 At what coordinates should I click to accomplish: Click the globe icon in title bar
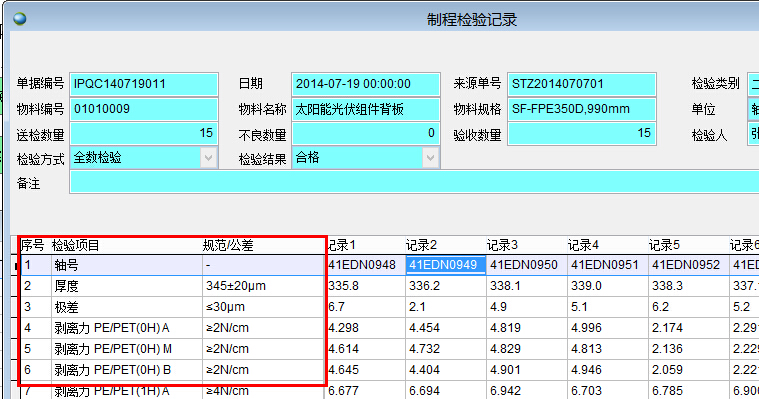click(x=20, y=19)
